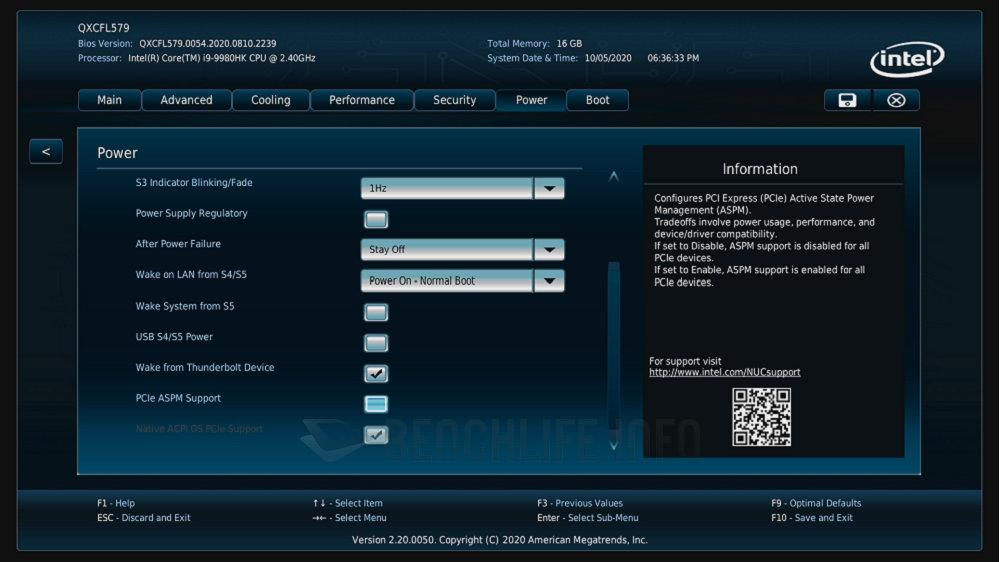This screenshot has width=1000, height=562.
Task: Click F10 - Save and Exit hint
Action: [811, 518]
